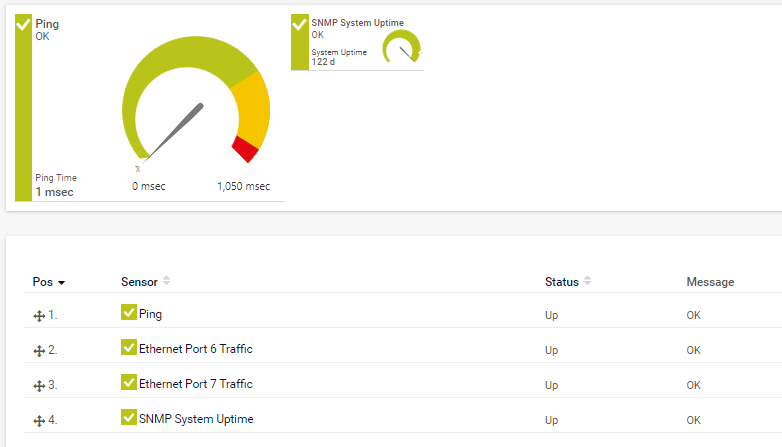Click check icon for Ethernet Port 6 Traffic
Image resolution: width=782 pixels, height=447 pixels.
[x=128, y=348]
